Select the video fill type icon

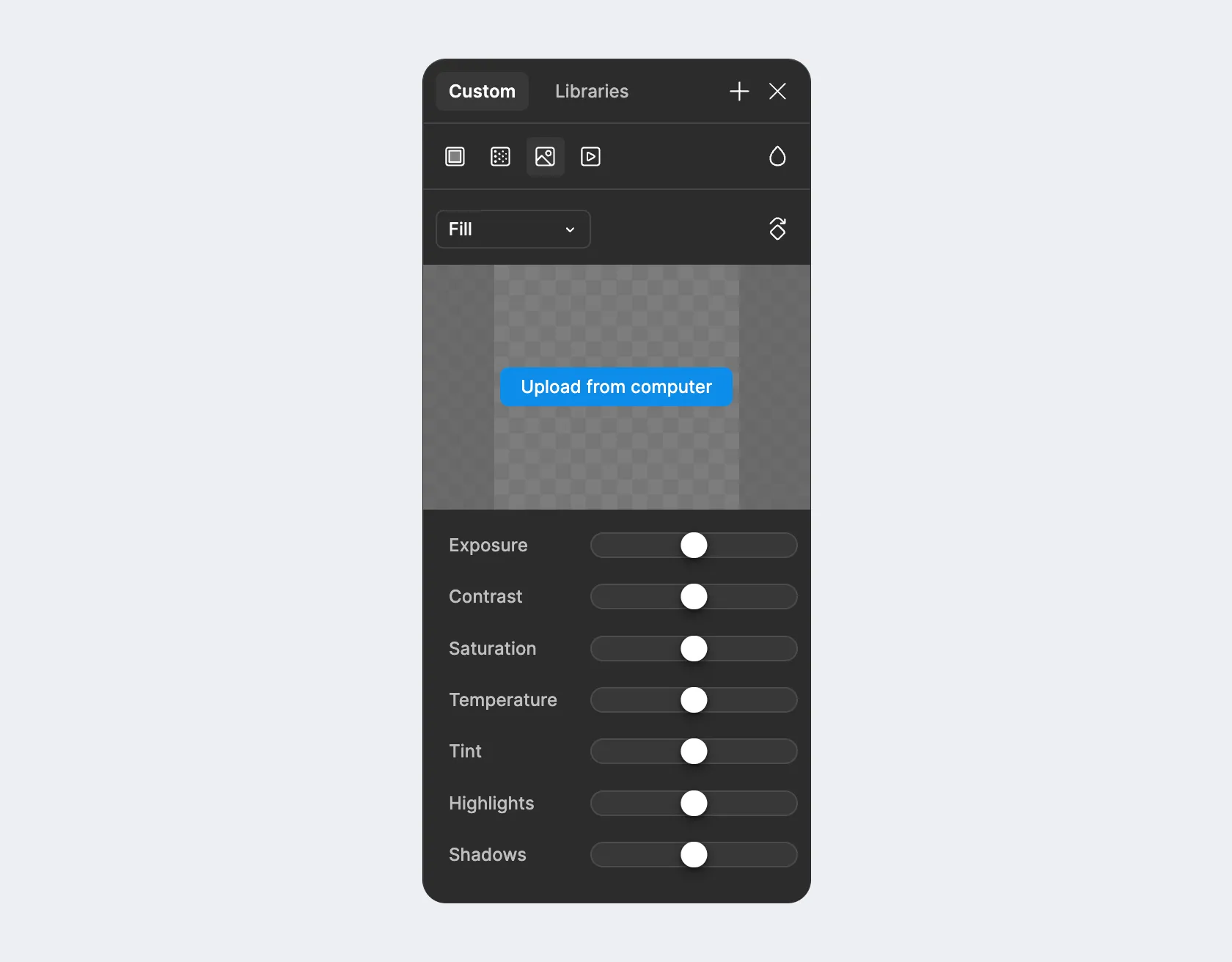(590, 156)
